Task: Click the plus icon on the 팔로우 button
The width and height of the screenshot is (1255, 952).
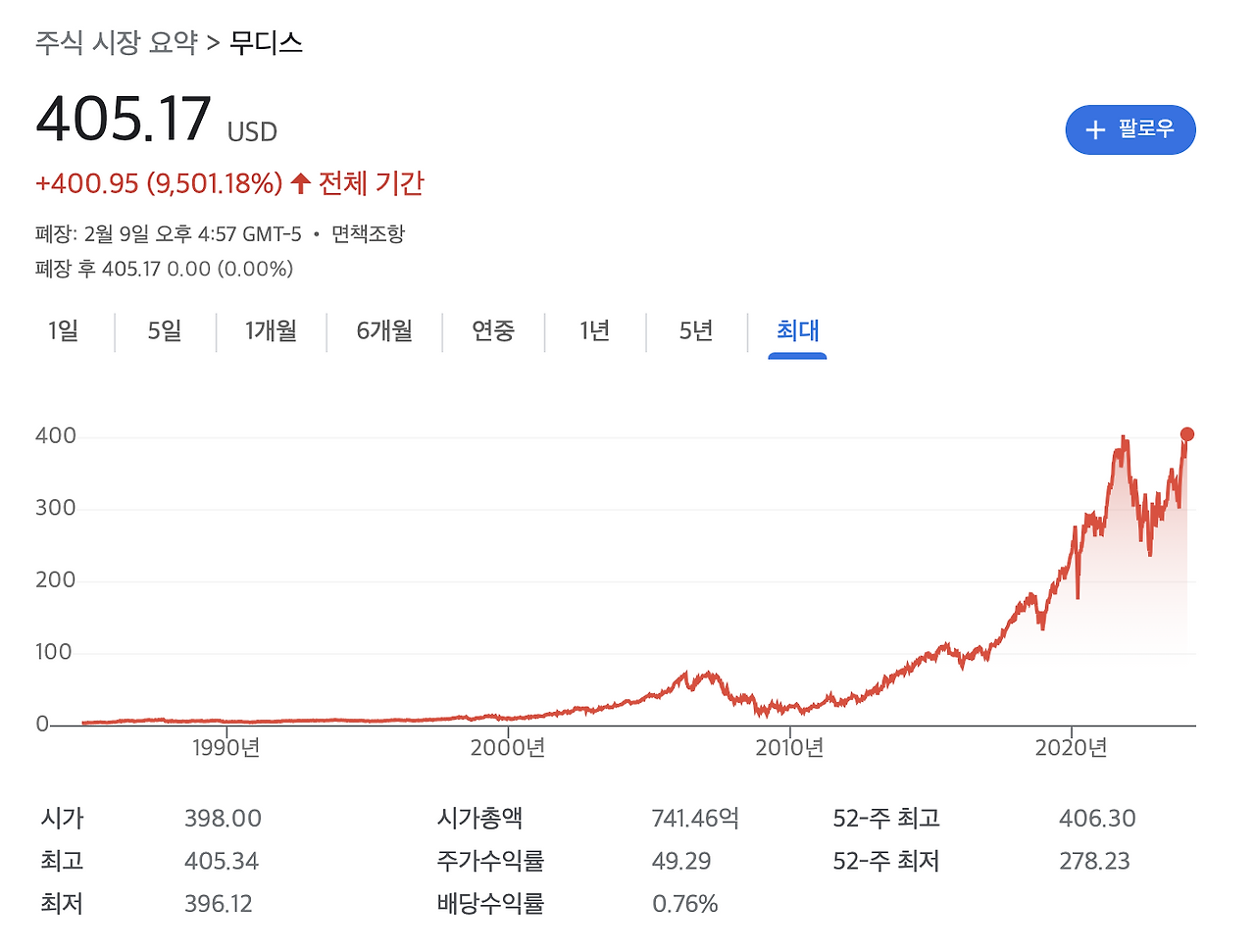Action: (1095, 129)
